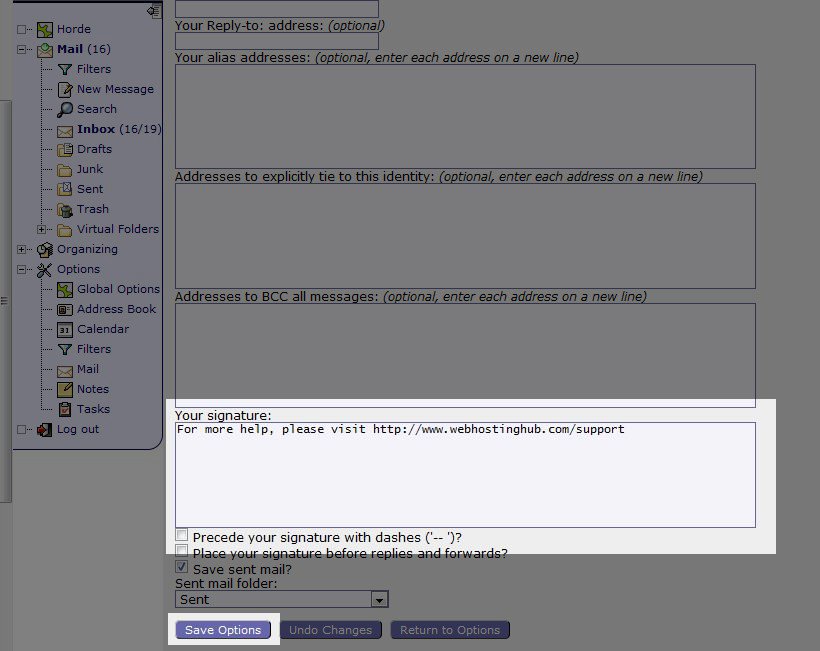The width and height of the screenshot is (820, 651).
Task: Click the New Message compose icon
Action: click(x=65, y=89)
